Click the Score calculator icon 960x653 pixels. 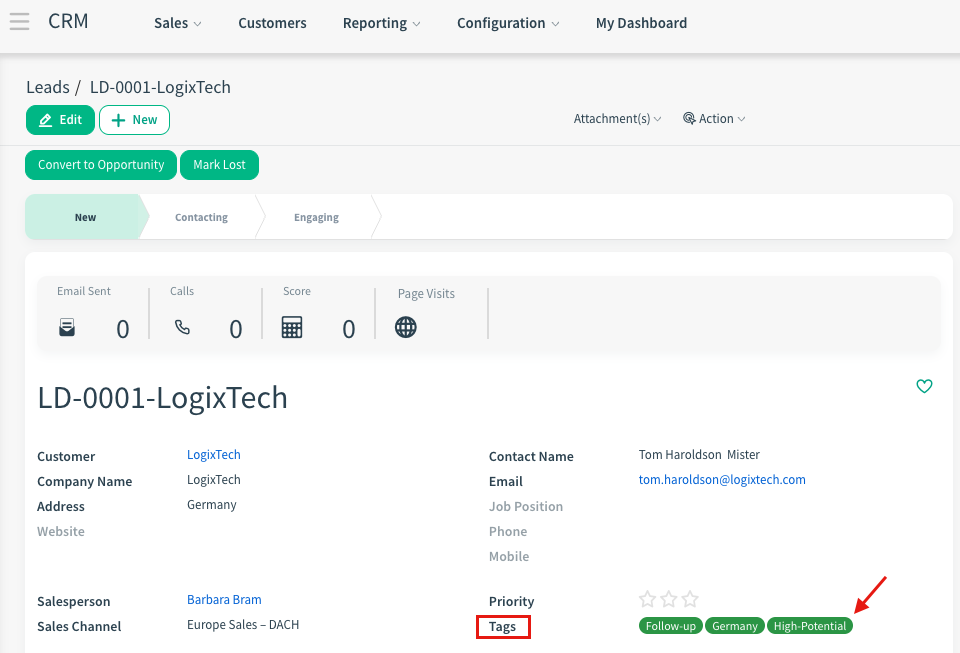292,327
